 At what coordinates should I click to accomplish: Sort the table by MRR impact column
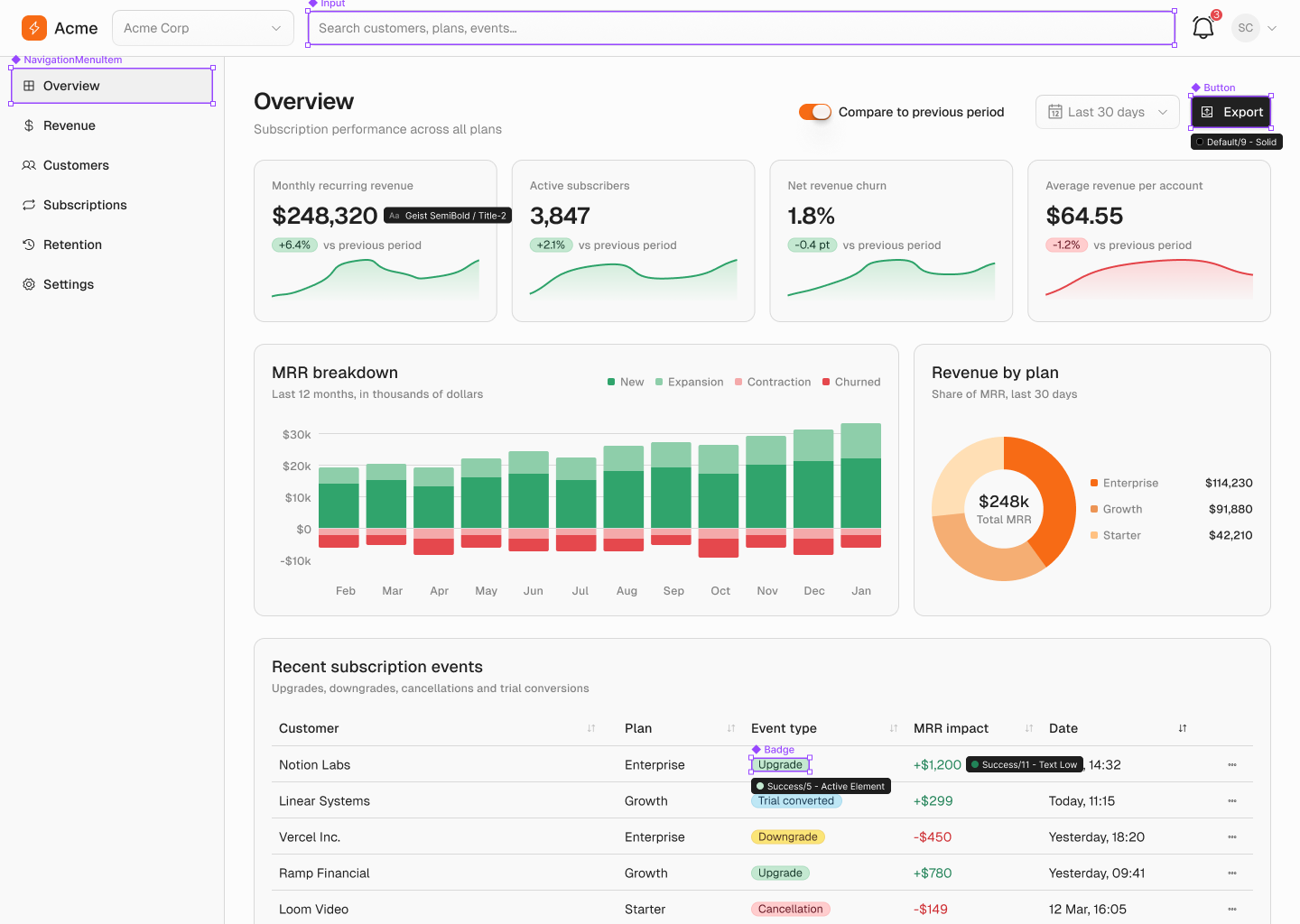click(x=1029, y=728)
